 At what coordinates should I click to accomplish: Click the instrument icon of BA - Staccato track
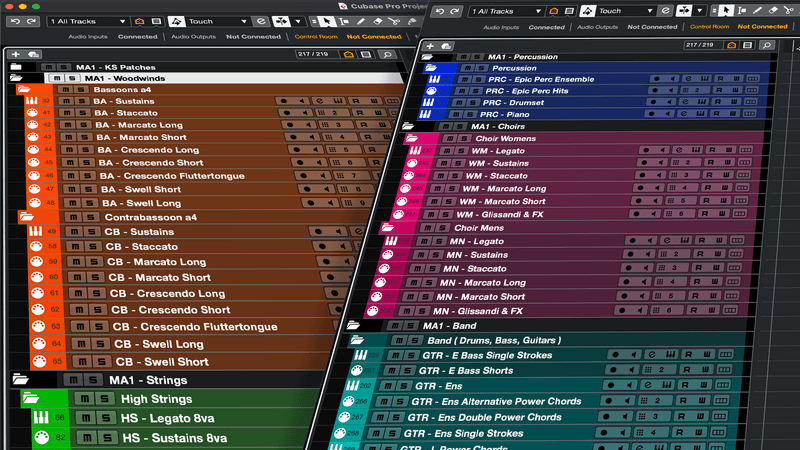[32, 113]
